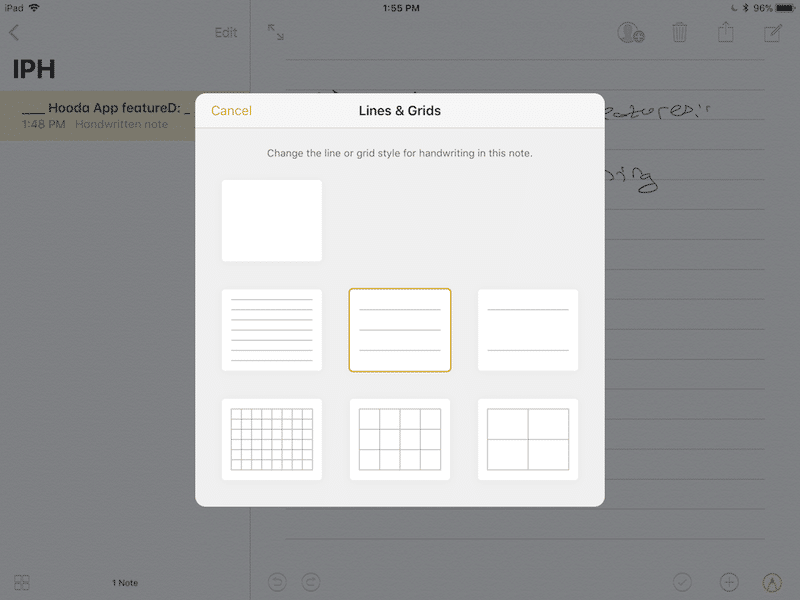Select the blank paper style
This screenshot has height=600, width=800.
tap(272, 221)
